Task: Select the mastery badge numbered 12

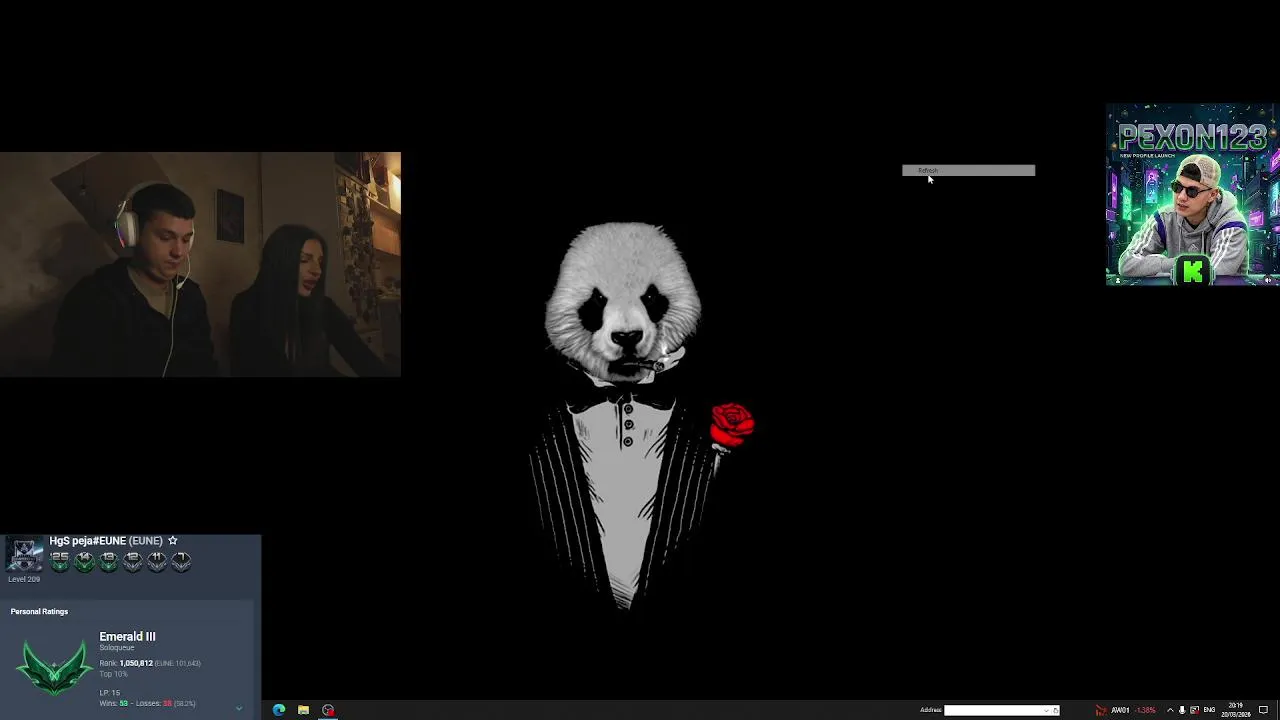Action: [x=132, y=561]
